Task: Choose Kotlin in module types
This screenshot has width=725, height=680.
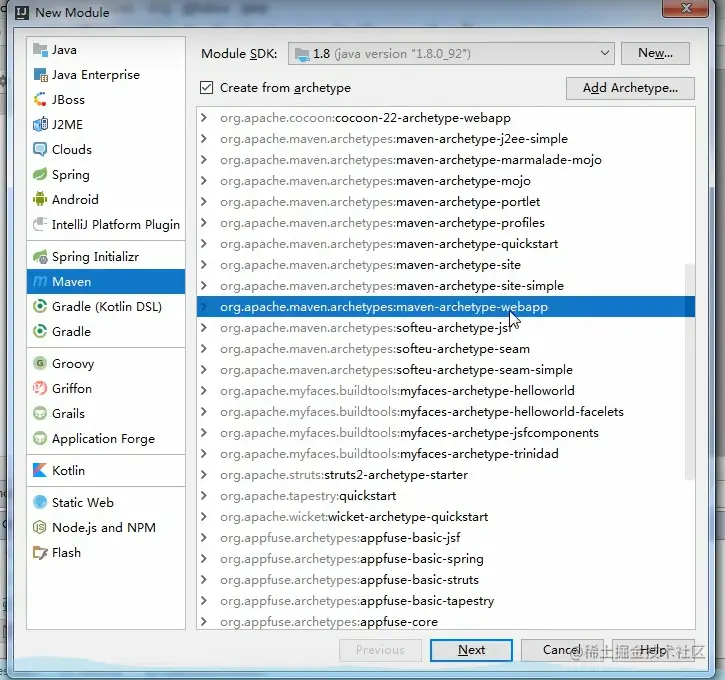Action: pos(106,470)
